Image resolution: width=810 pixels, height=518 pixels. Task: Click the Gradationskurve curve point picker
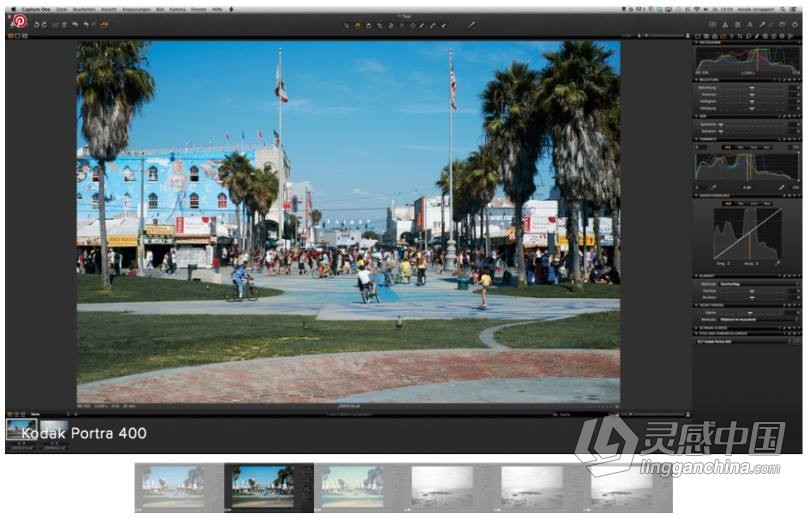pos(777,263)
